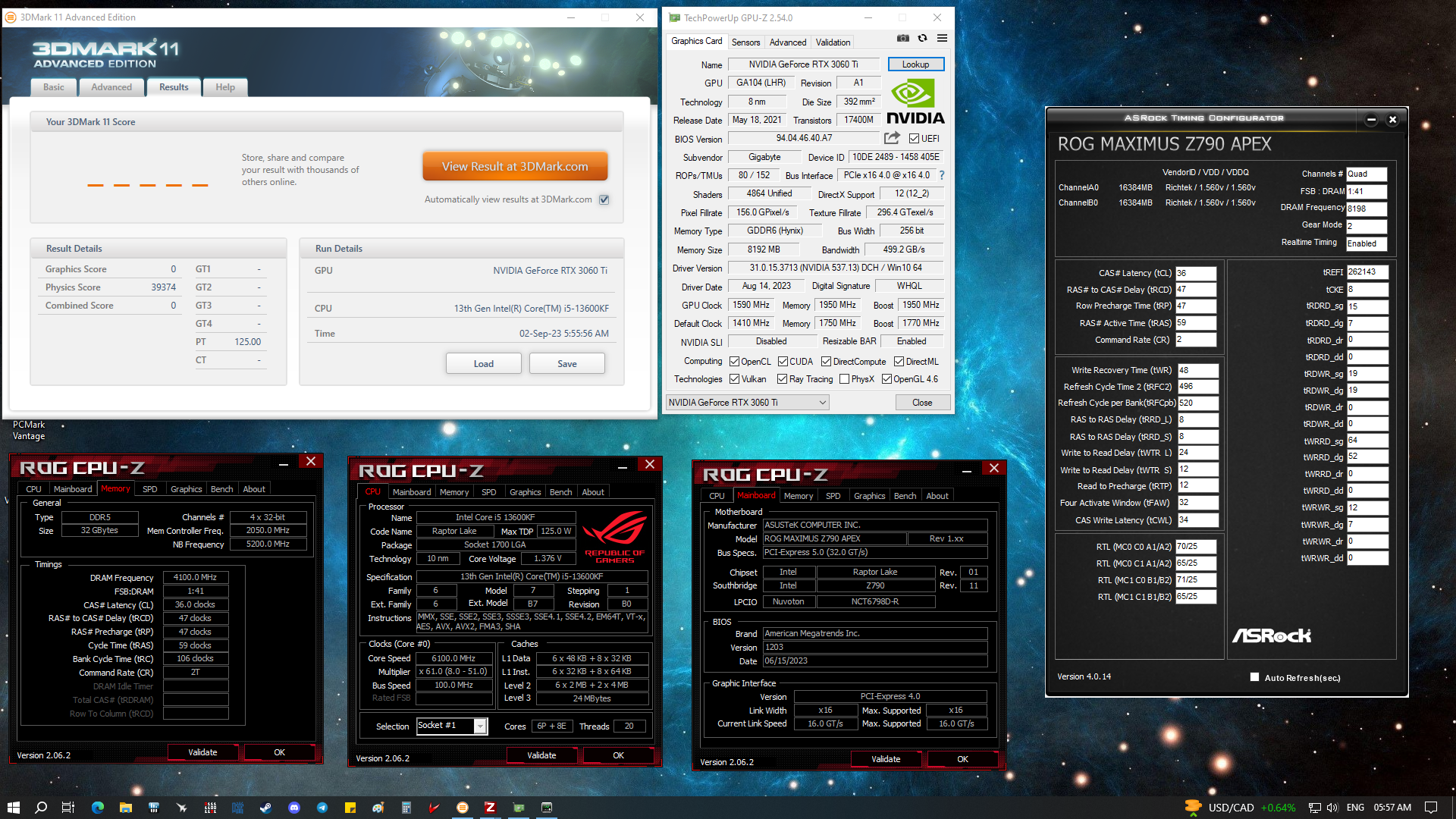Switch to CPU-Z taskbar icon

(491, 808)
